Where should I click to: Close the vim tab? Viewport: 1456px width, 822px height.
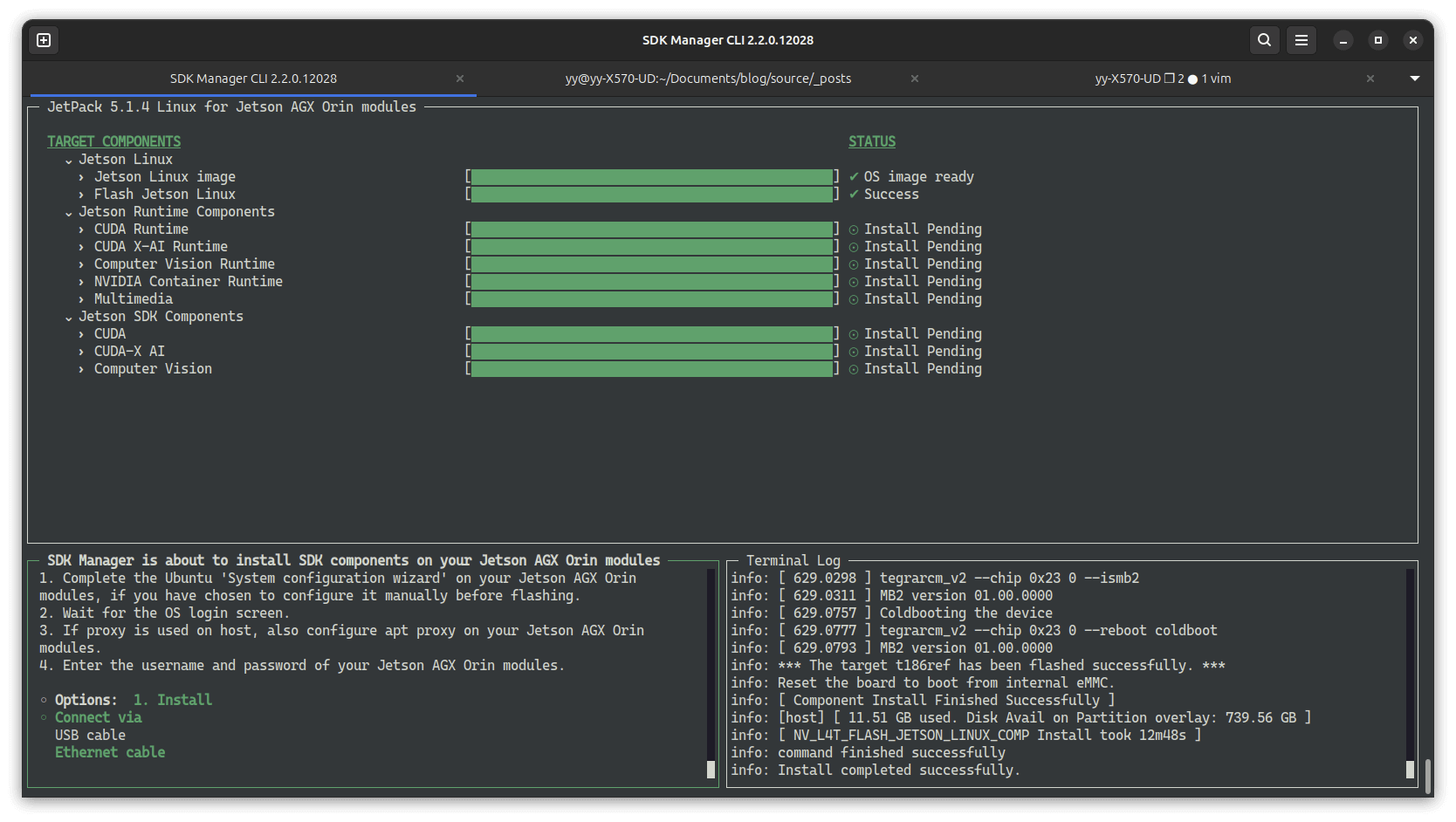(x=1370, y=79)
